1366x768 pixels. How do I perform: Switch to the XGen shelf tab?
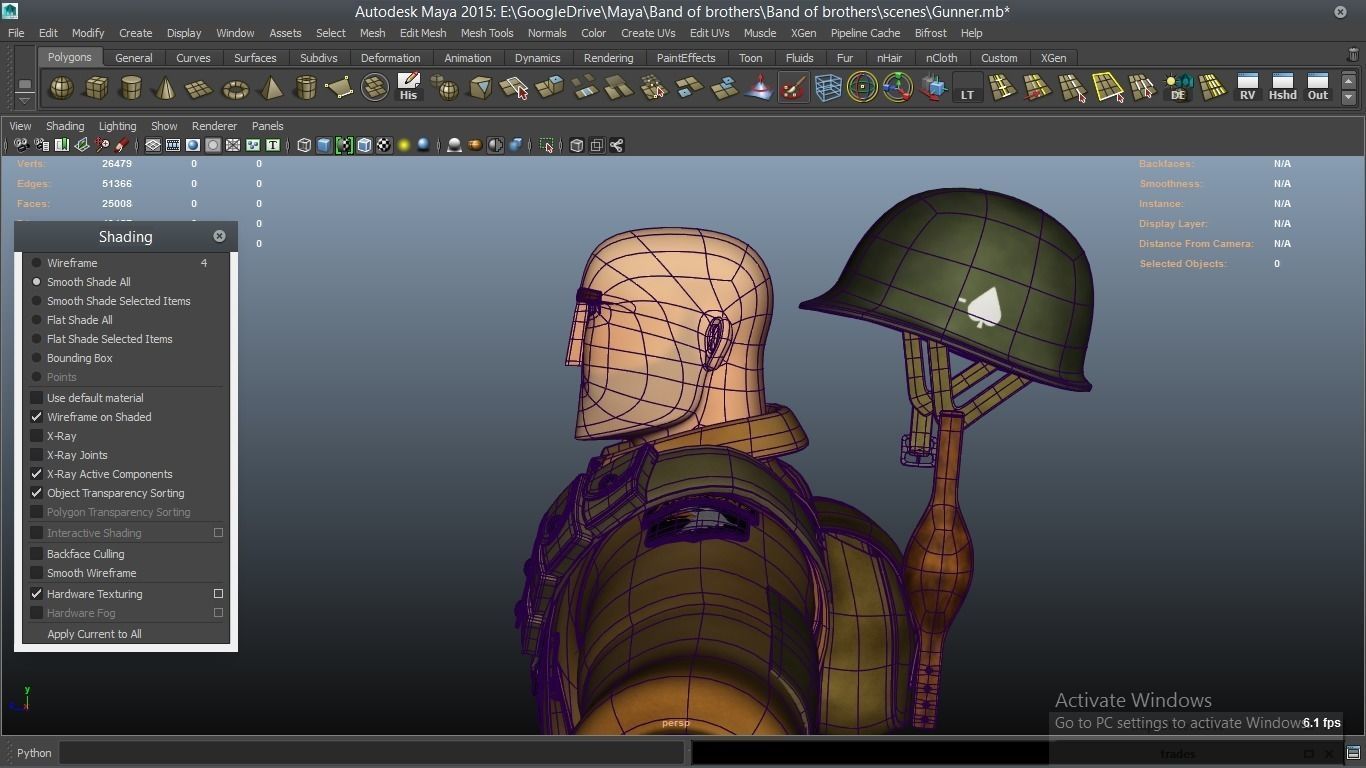click(x=1053, y=58)
